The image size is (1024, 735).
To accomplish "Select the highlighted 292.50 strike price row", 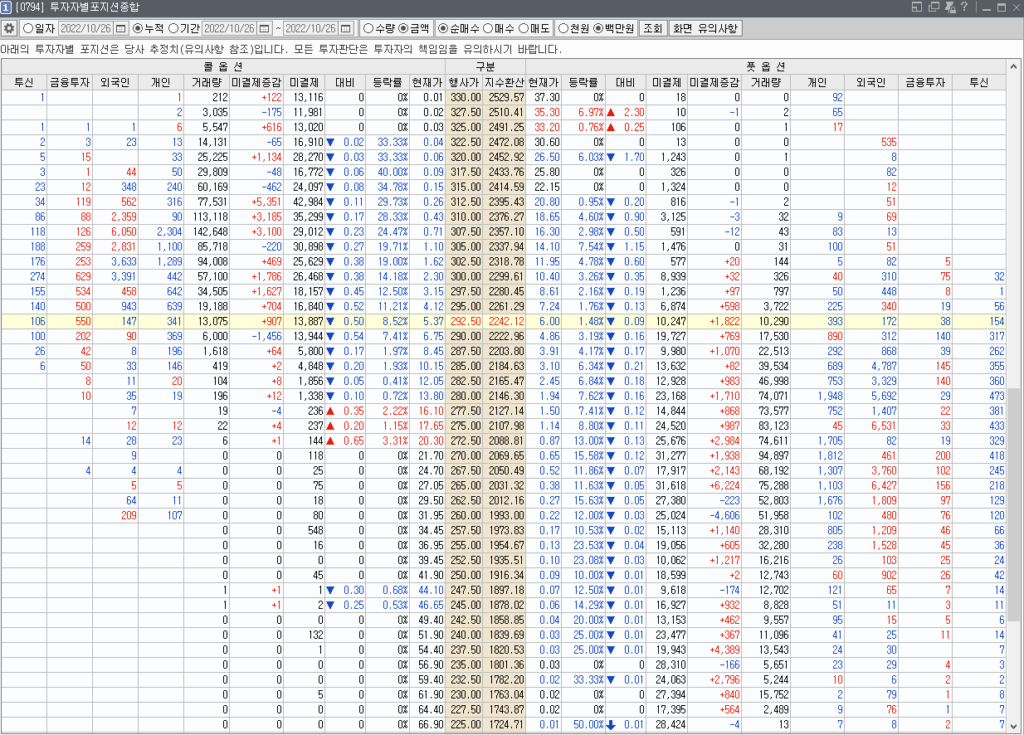I will click(x=464, y=322).
